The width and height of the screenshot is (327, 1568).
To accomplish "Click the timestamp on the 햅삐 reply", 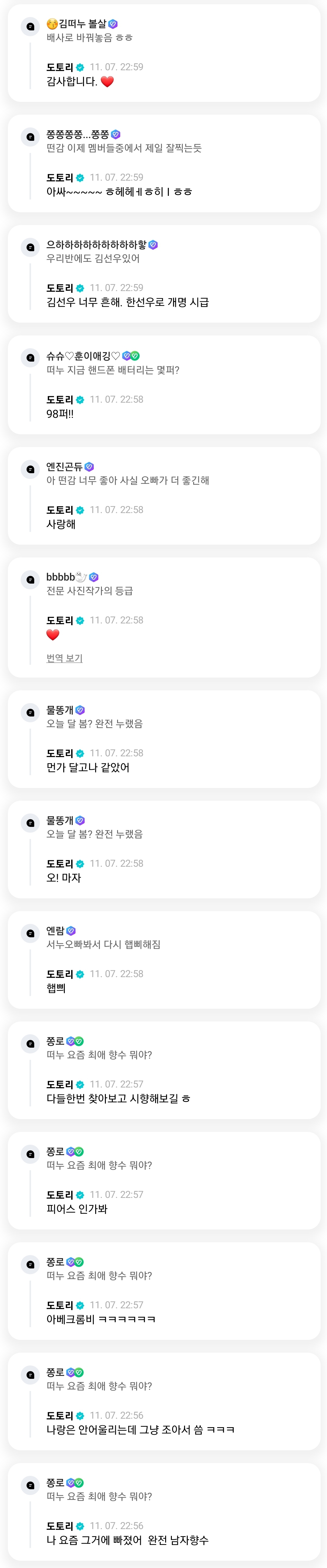I will pos(116,974).
